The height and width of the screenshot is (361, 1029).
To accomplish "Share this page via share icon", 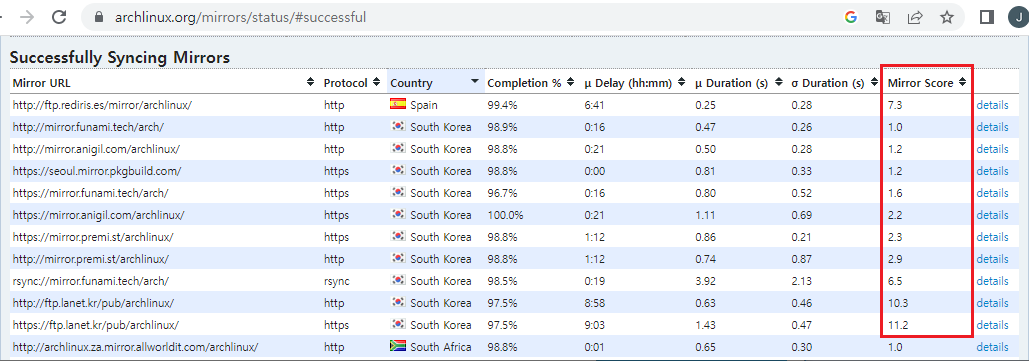I will point(914,17).
